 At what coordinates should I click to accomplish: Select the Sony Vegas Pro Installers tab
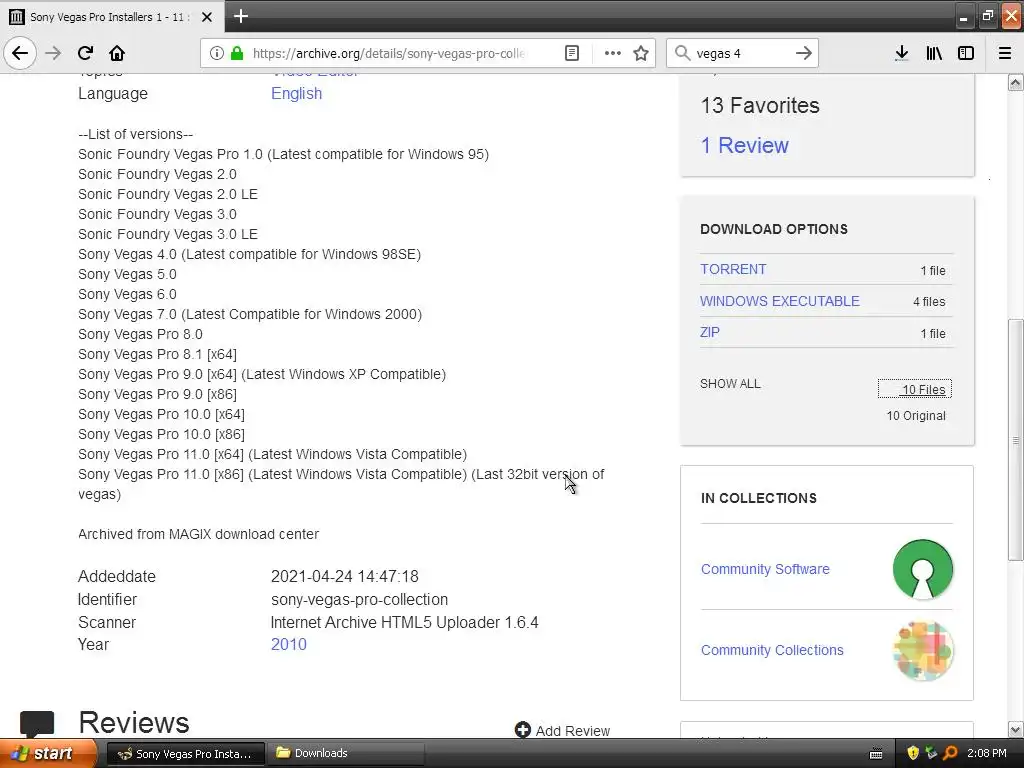point(111,17)
